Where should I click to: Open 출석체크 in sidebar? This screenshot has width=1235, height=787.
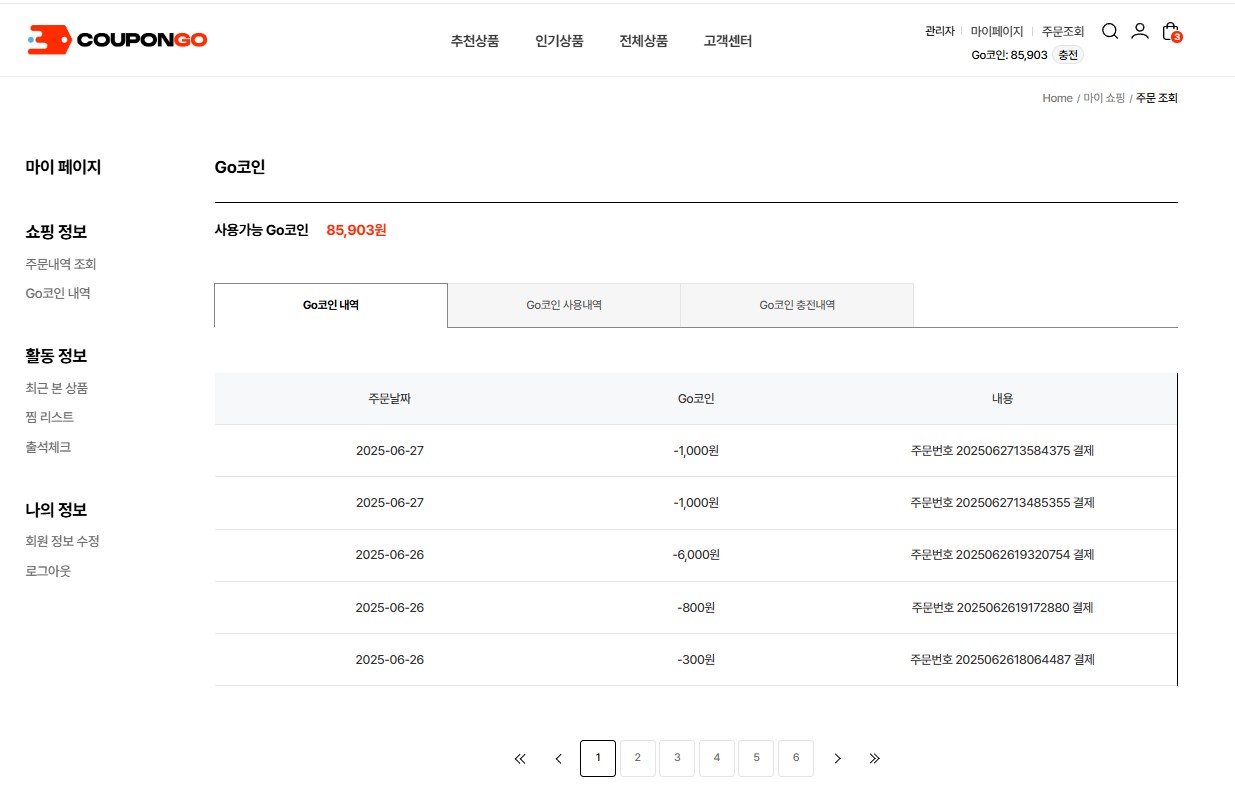[x=48, y=447]
